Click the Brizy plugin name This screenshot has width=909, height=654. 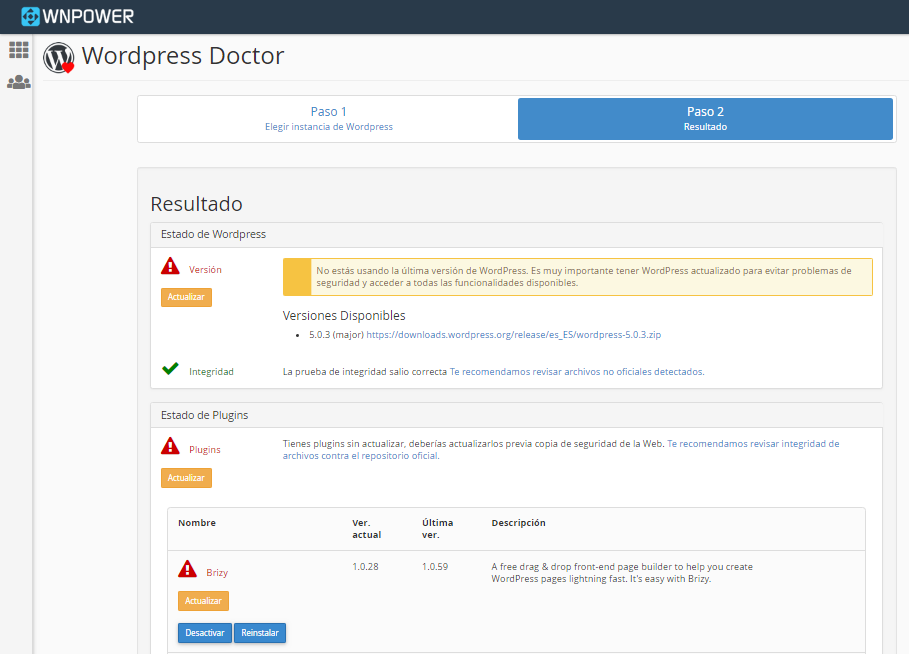[217, 572]
